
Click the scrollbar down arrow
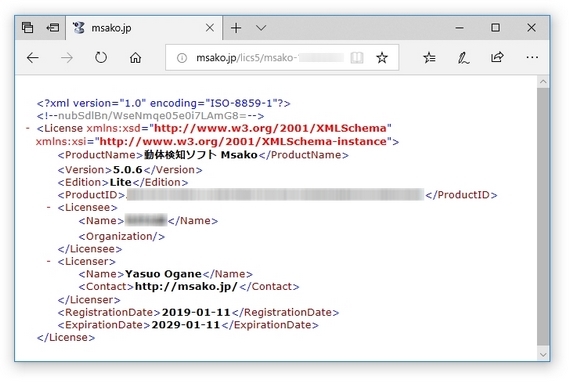click(543, 355)
